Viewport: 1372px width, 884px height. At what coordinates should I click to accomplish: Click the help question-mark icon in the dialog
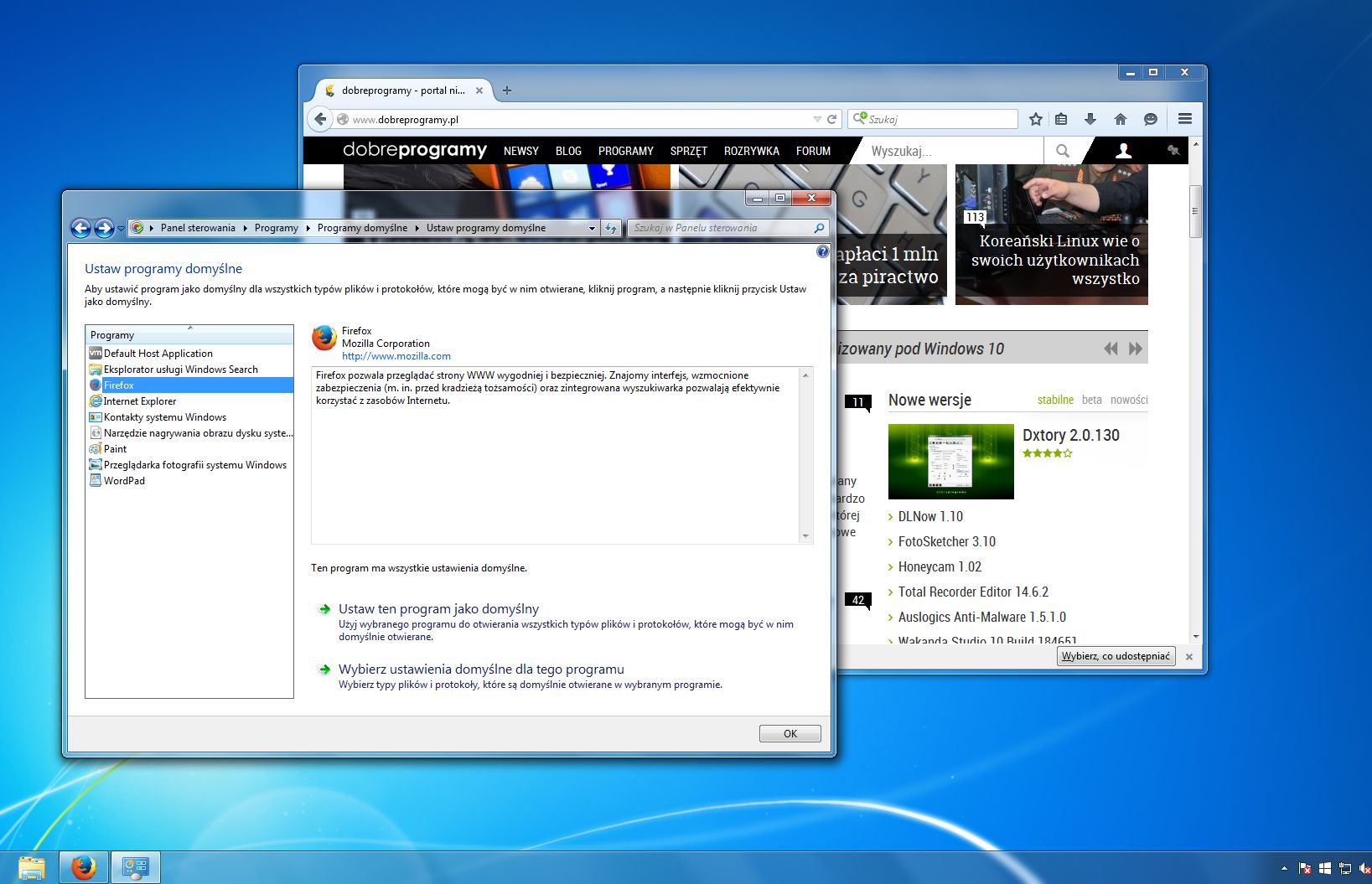(x=822, y=251)
